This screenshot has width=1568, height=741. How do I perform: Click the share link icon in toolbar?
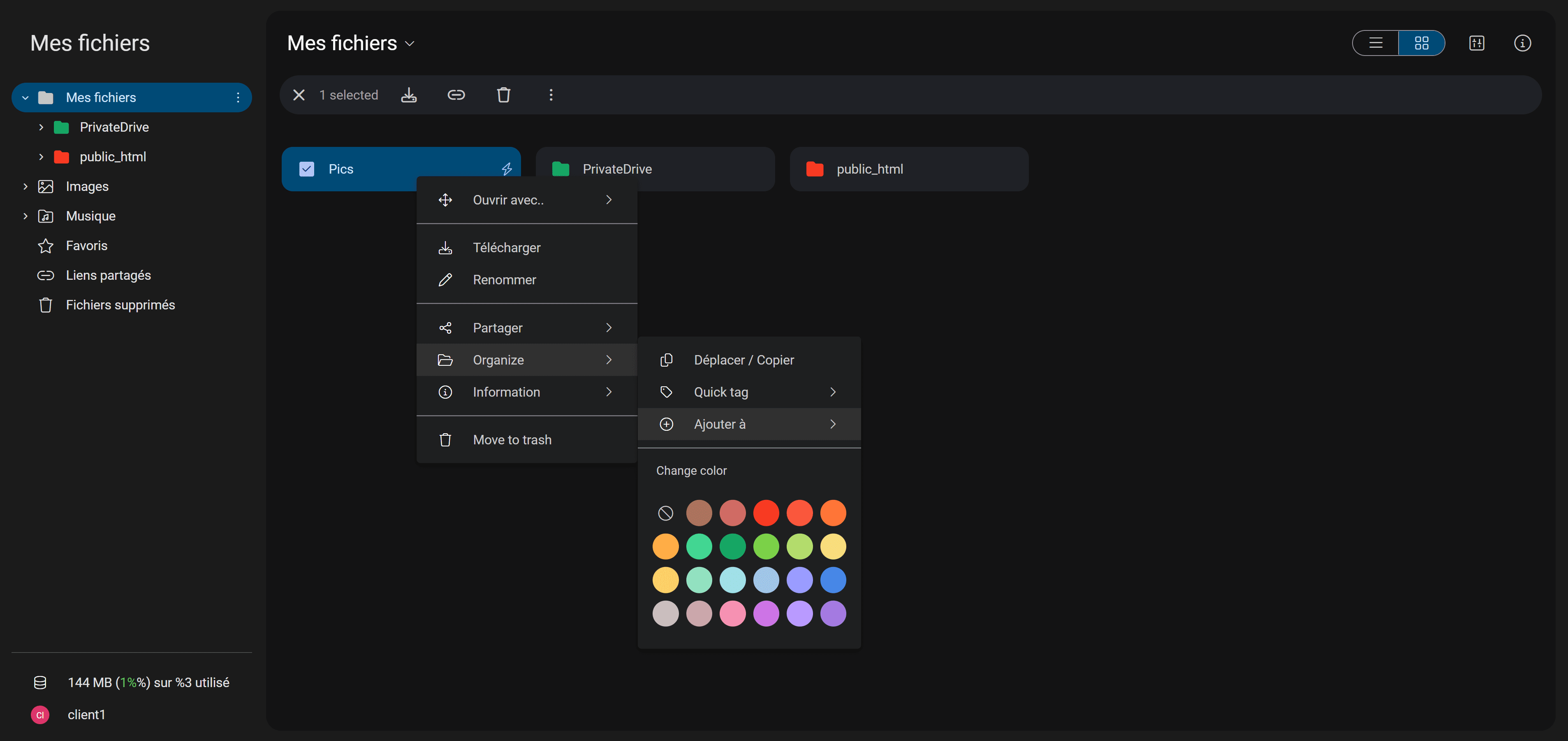point(456,95)
